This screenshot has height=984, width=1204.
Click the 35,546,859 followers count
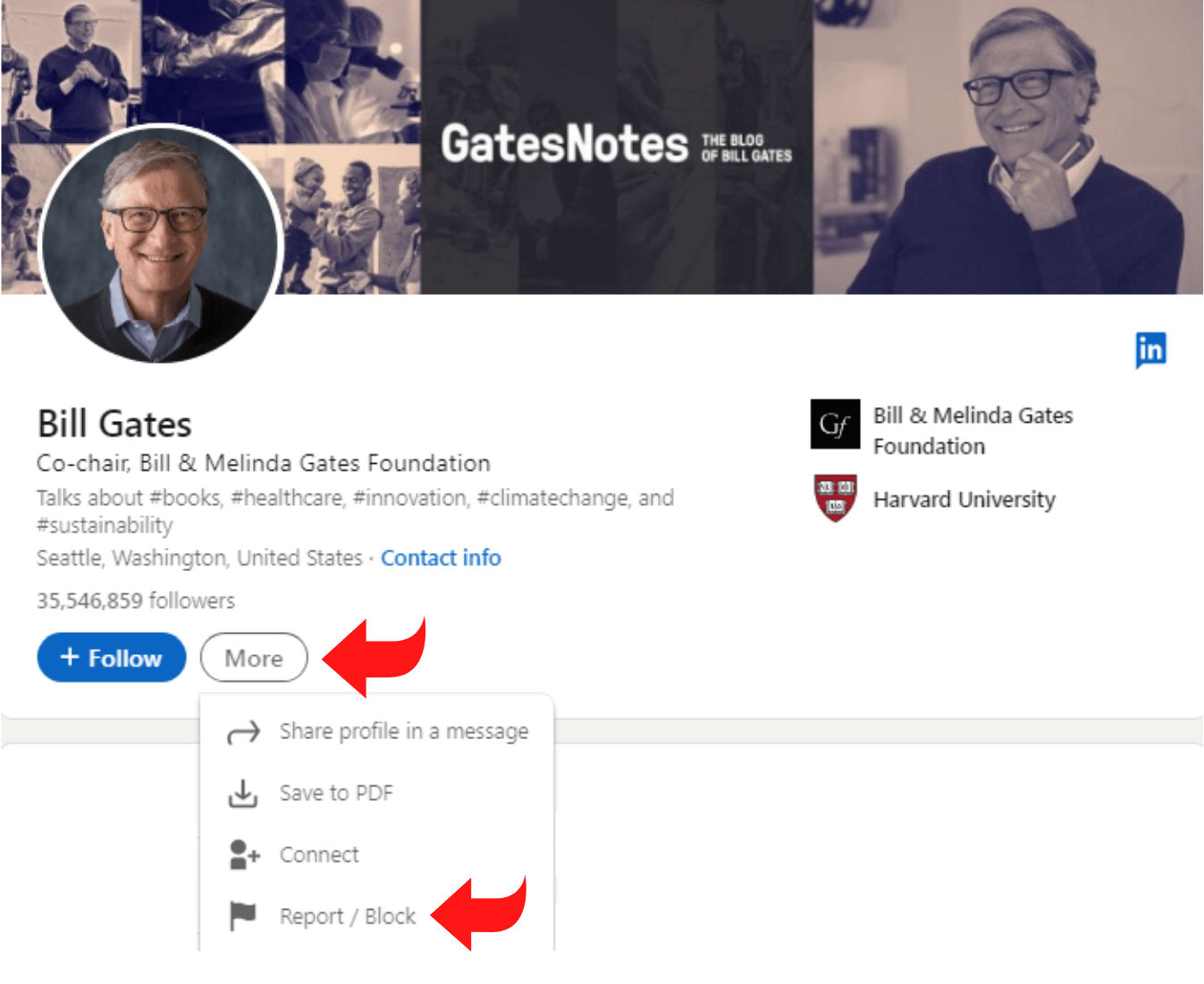click(136, 601)
